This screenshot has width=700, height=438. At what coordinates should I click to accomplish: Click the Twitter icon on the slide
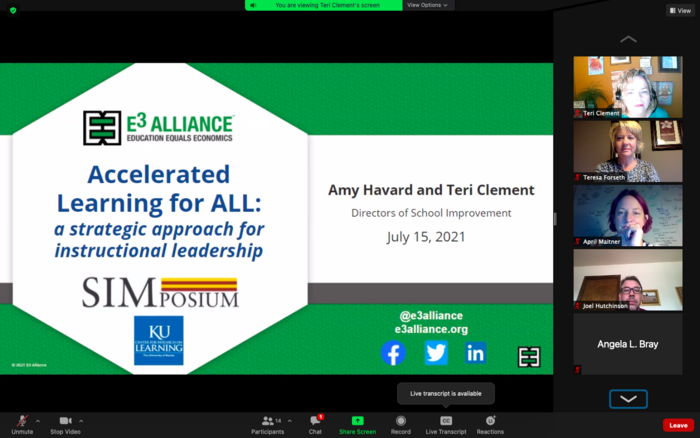(436, 353)
